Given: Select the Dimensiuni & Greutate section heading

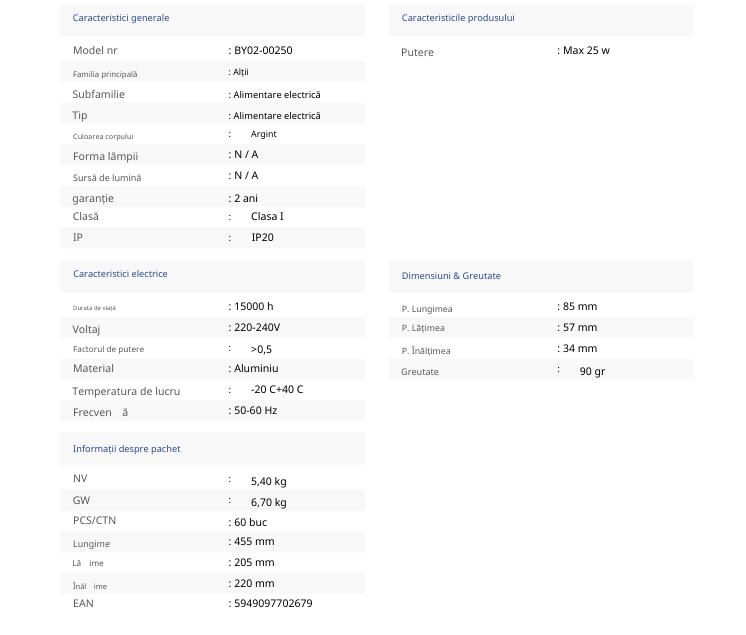Looking at the screenshot, I should coord(451,276).
